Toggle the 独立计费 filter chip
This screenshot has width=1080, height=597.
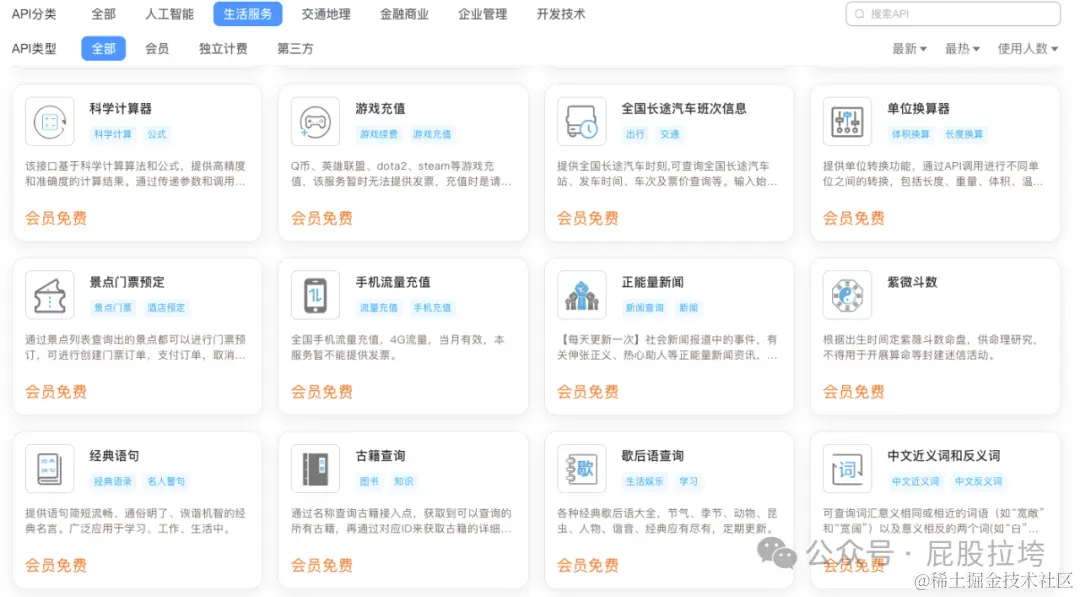click(223, 47)
